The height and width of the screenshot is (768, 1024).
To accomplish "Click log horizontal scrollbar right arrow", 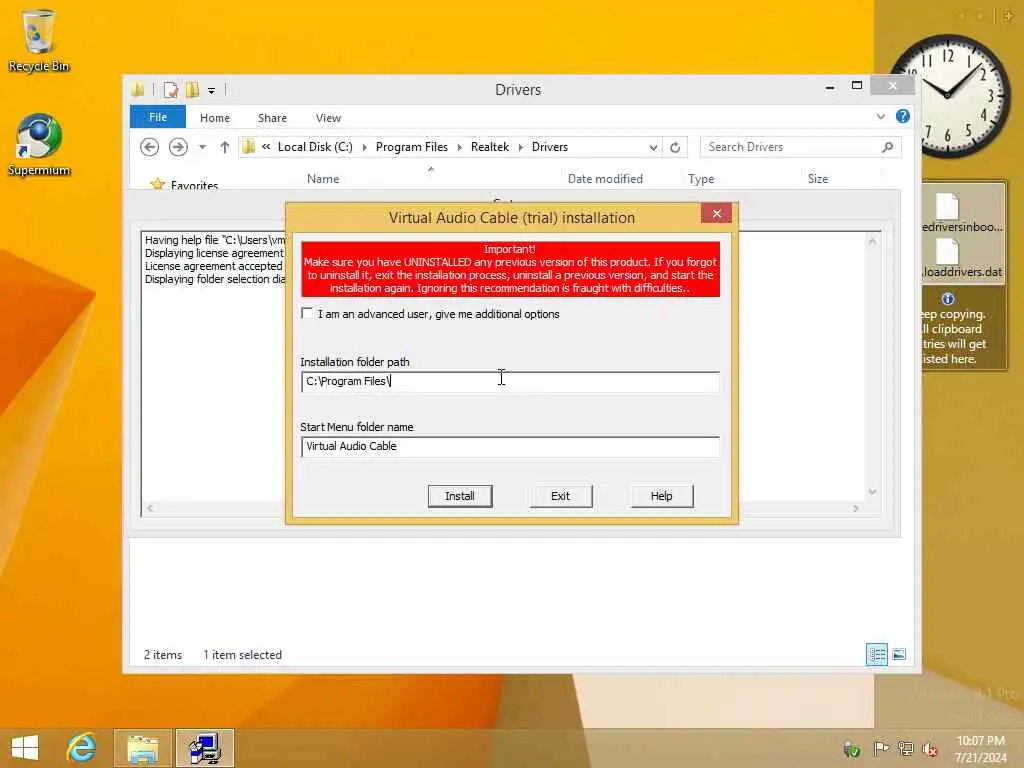I will click(x=856, y=508).
